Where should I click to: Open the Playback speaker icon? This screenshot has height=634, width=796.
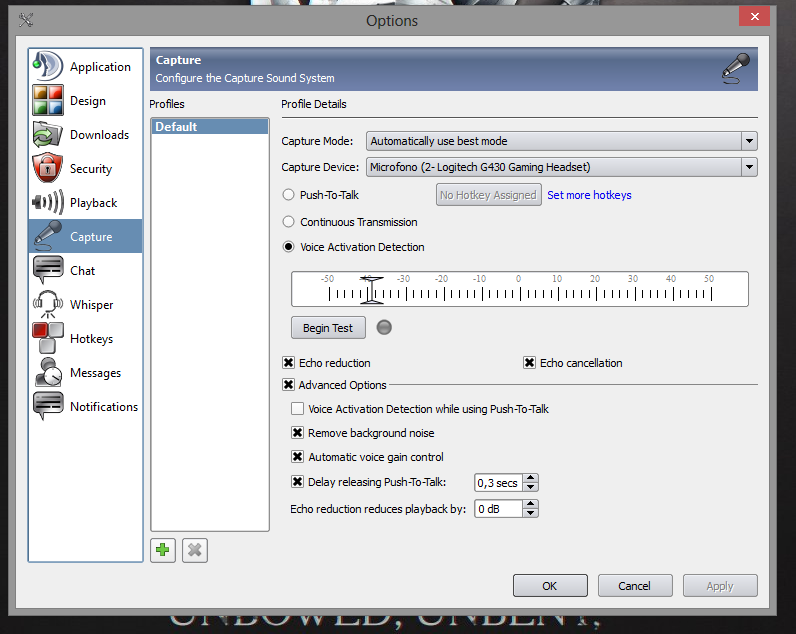49,202
